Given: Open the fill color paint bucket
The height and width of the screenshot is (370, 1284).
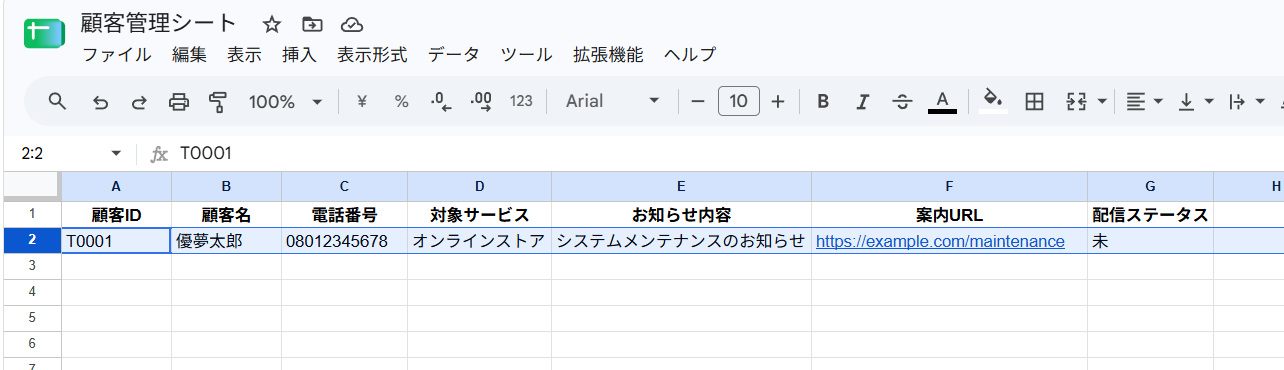Looking at the screenshot, I should 993,101.
